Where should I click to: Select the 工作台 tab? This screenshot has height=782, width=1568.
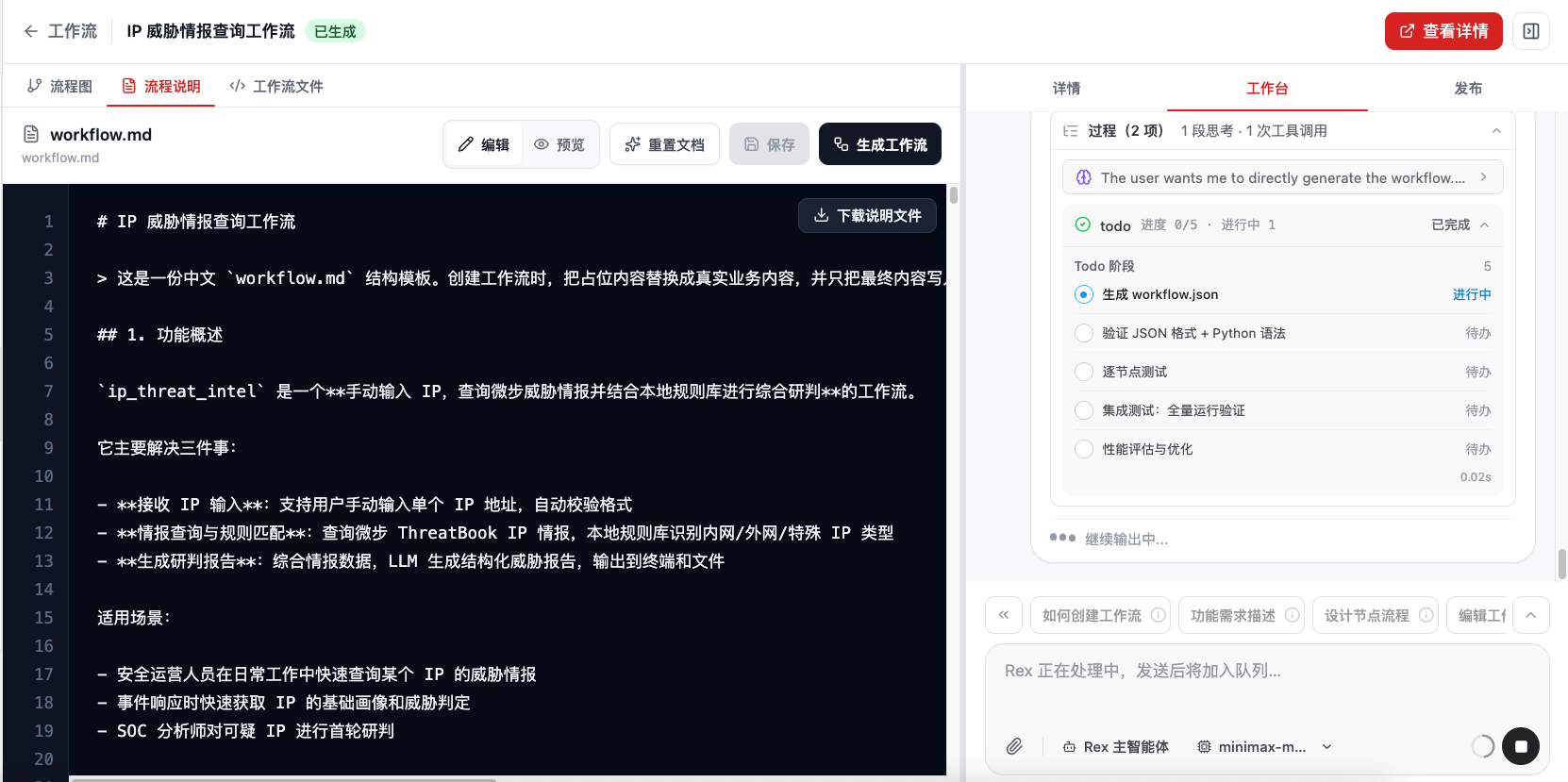pyautogui.click(x=1267, y=88)
